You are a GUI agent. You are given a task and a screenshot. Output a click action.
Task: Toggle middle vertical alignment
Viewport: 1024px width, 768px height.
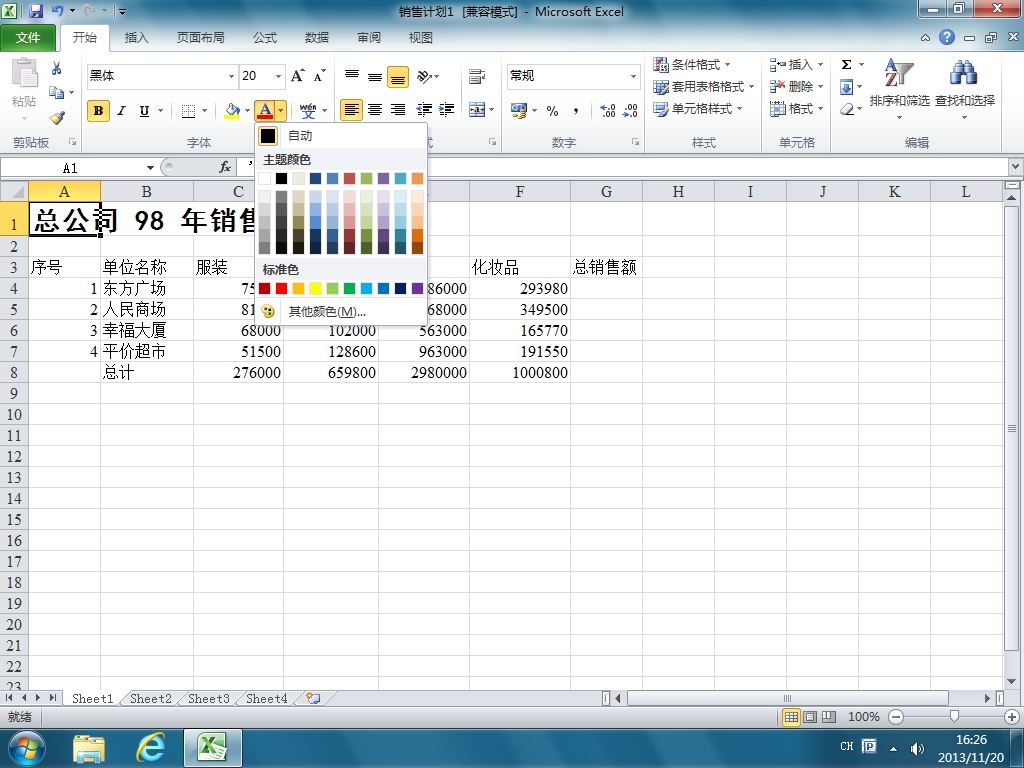(x=375, y=76)
